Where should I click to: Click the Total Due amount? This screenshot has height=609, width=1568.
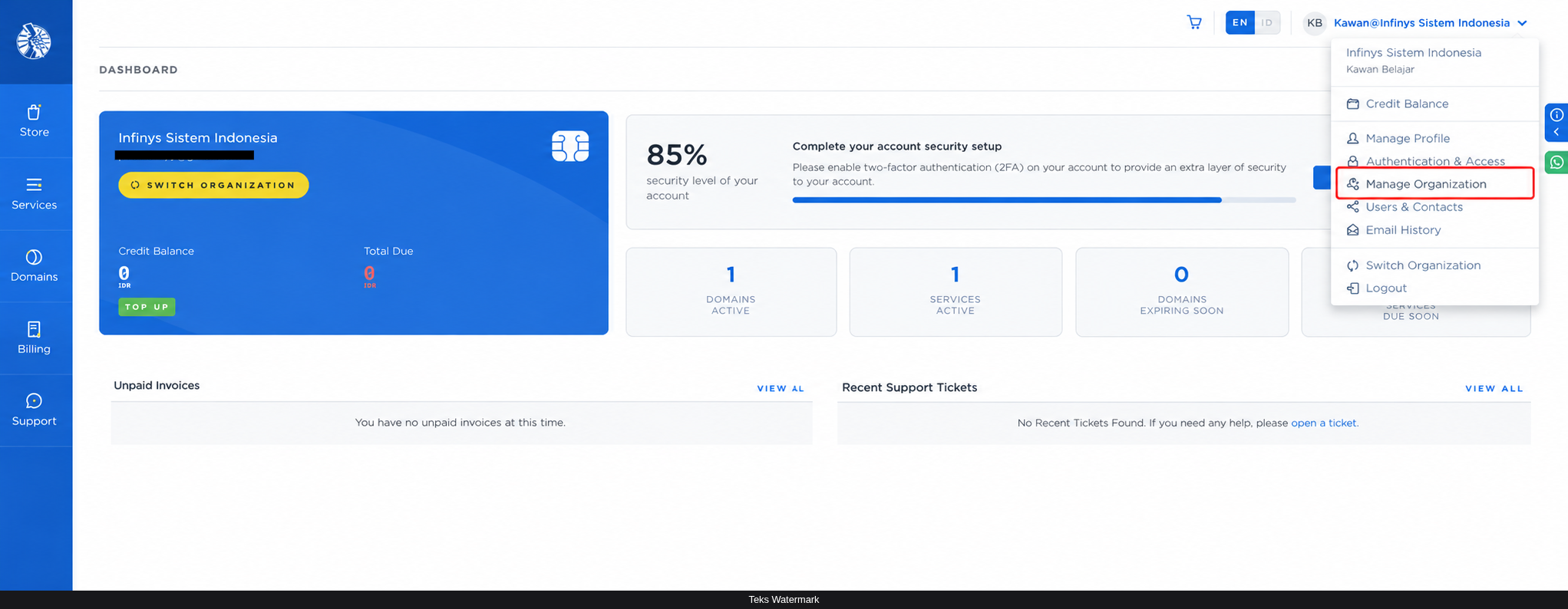click(369, 274)
